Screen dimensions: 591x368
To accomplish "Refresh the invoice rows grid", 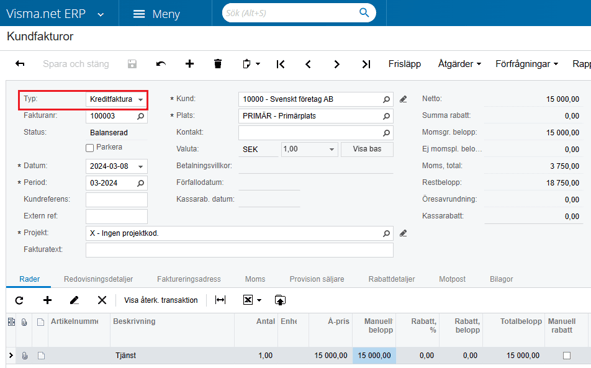I will coord(19,300).
